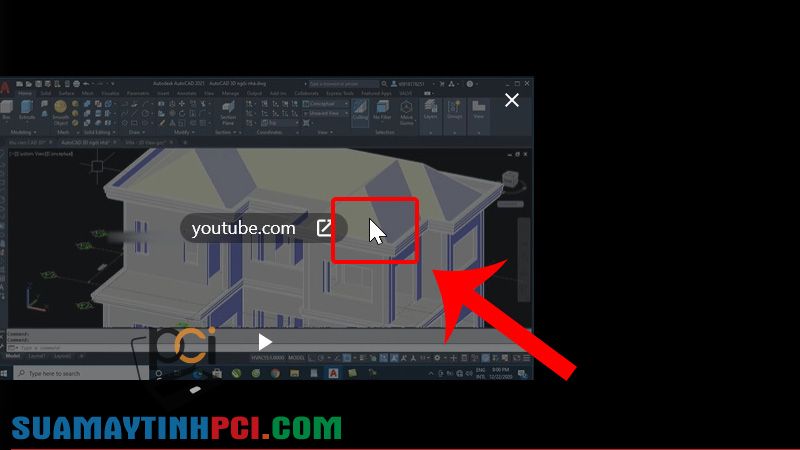Switch to the Express Tools ribbon tab
800x450 pixels.
(340, 93)
